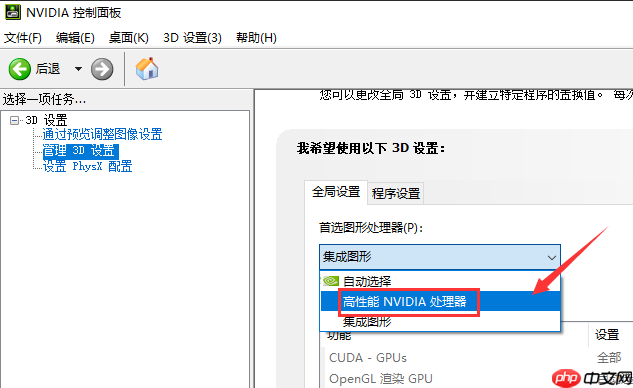This screenshot has height=388, width=633.
Task: Open the back history dropdown arrow
Action: tap(78, 69)
